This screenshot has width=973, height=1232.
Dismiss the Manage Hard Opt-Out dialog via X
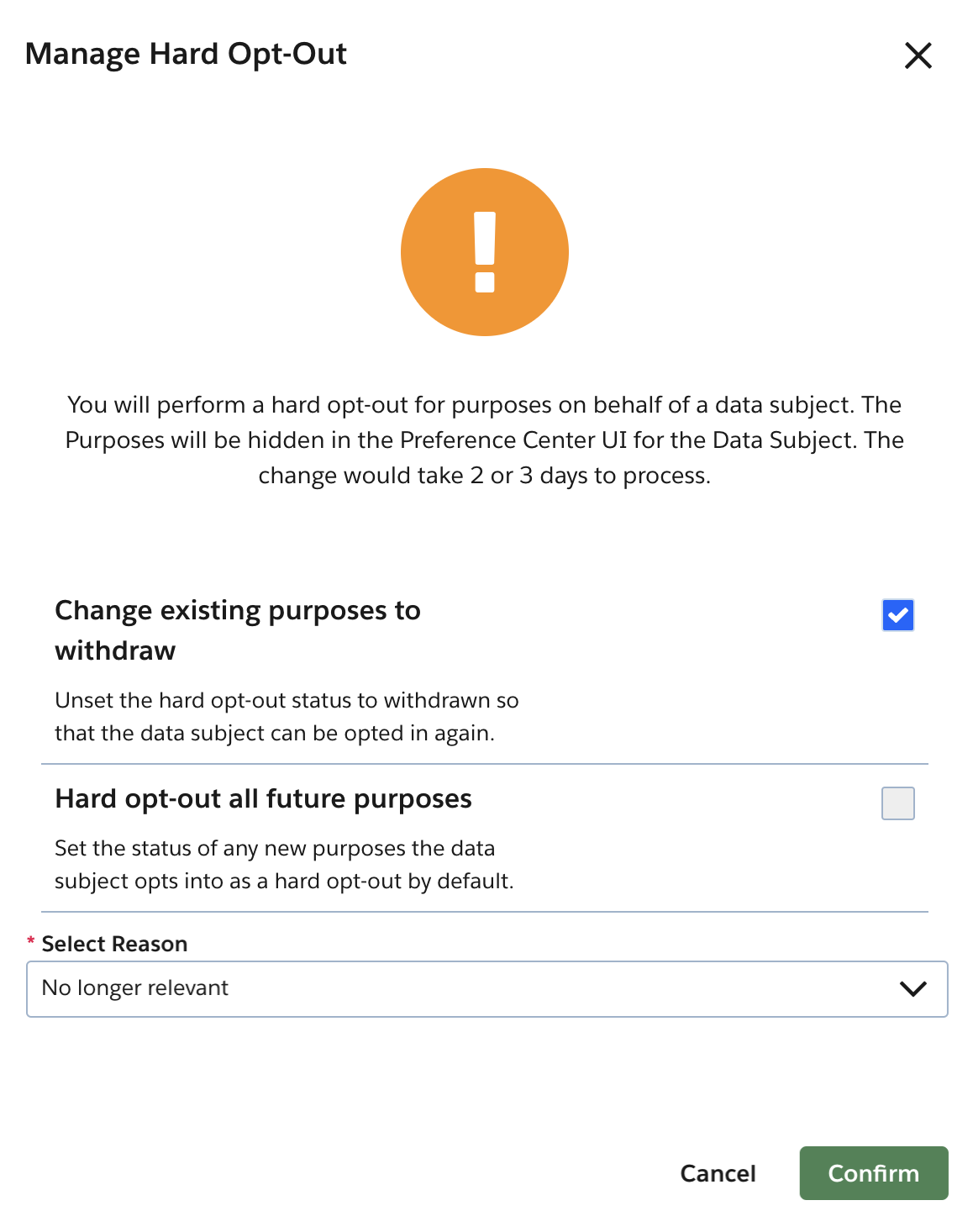coord(918,55)
